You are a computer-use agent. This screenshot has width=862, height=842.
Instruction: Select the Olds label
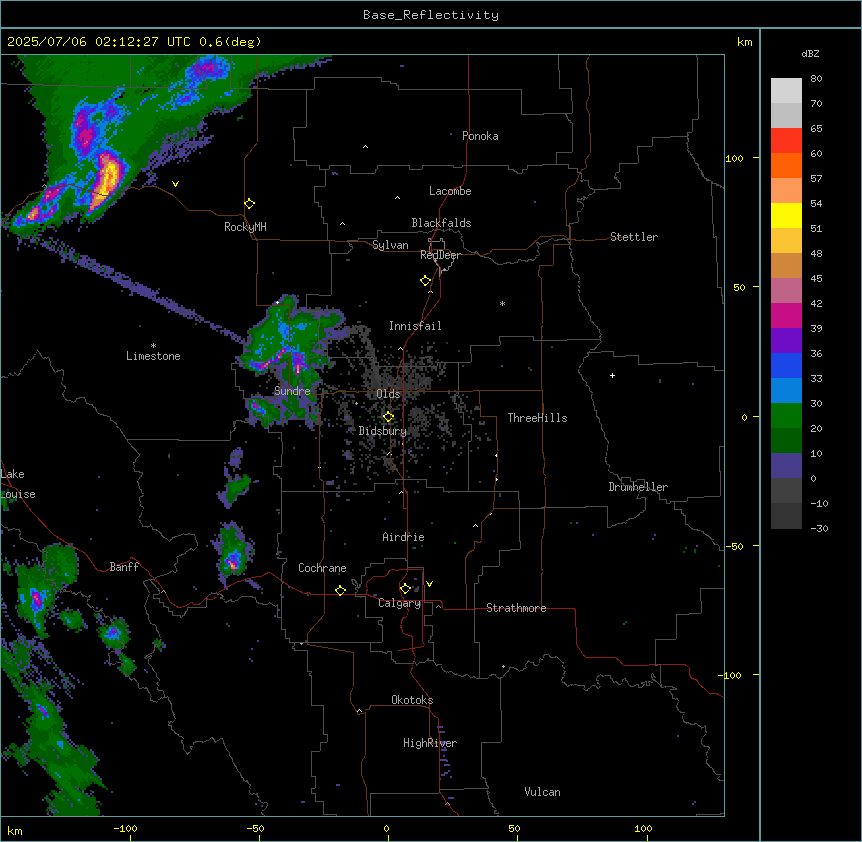[x=388, y=394]
